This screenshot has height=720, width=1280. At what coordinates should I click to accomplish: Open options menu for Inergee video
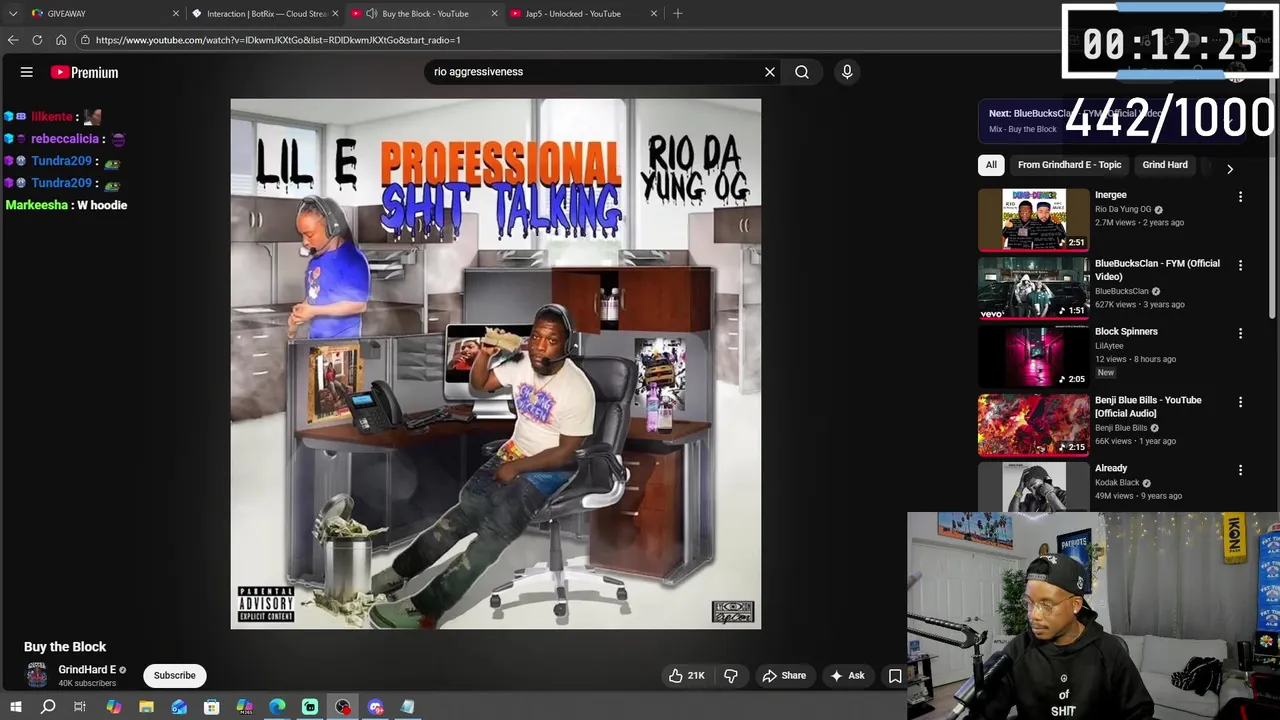[x=1240, y=197]
